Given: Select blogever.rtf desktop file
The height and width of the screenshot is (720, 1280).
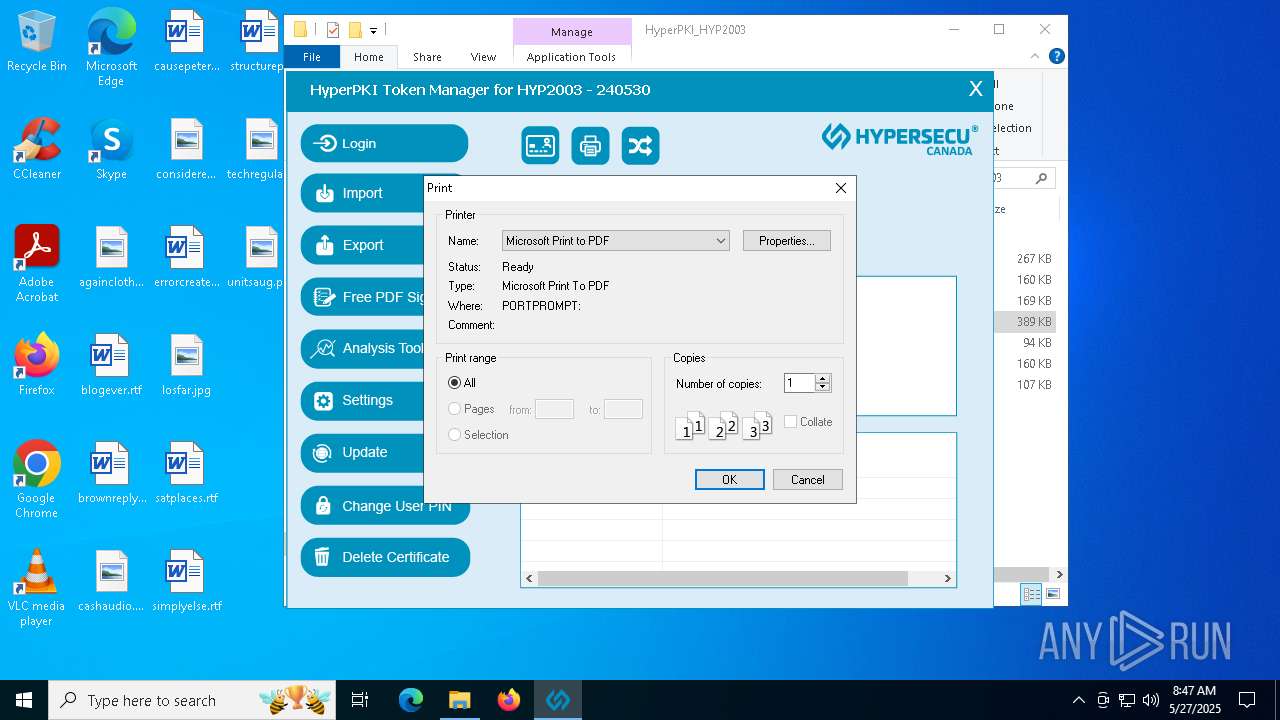Looking at the screenshot, I should 111,365.
